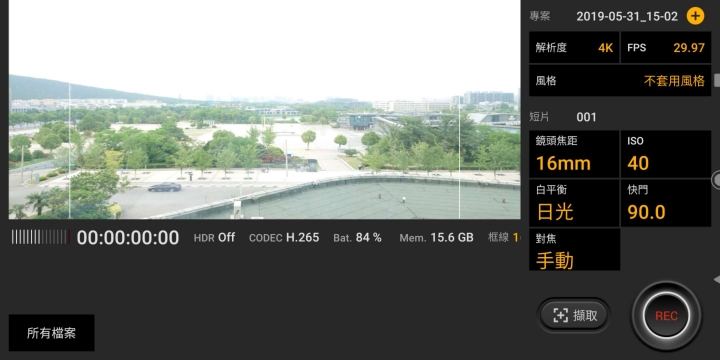Viewport: 720px width, 360px height.
Task: Switch 對焦 focus mode 手動
Action: 574,250
